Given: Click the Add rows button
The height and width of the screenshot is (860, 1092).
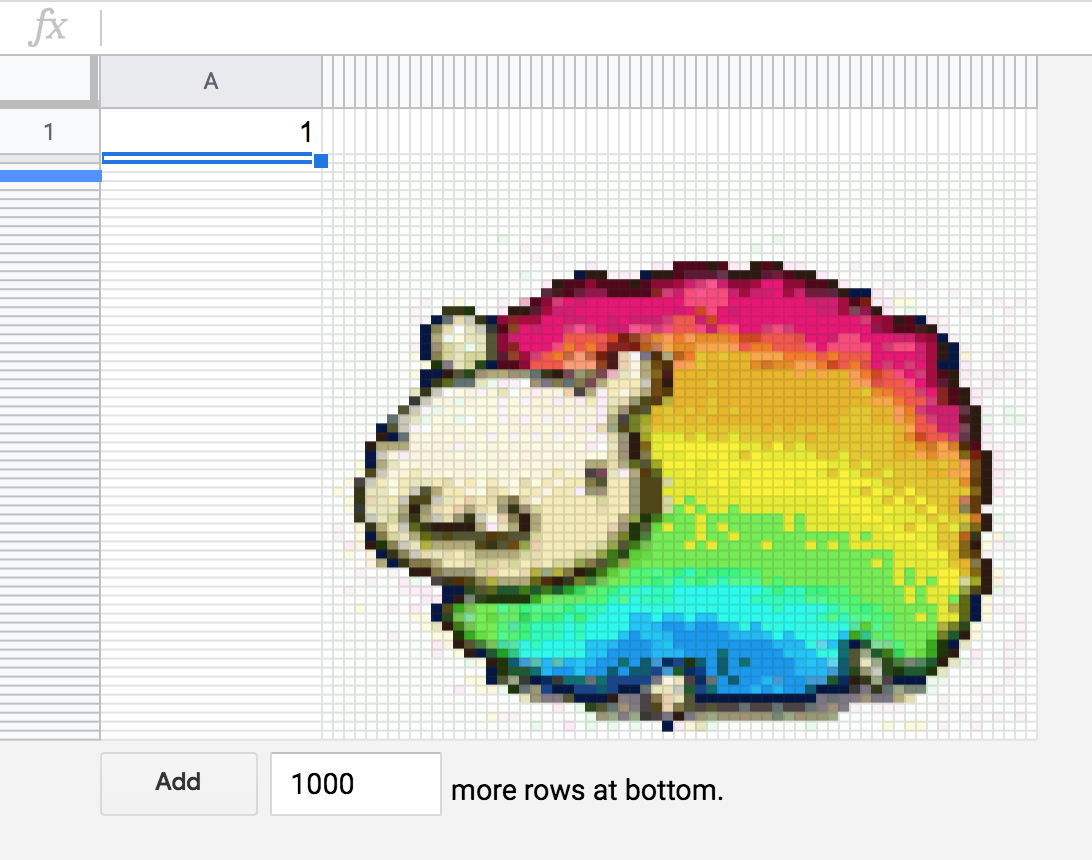Looking at the screenshot, I should pos(179,783).
